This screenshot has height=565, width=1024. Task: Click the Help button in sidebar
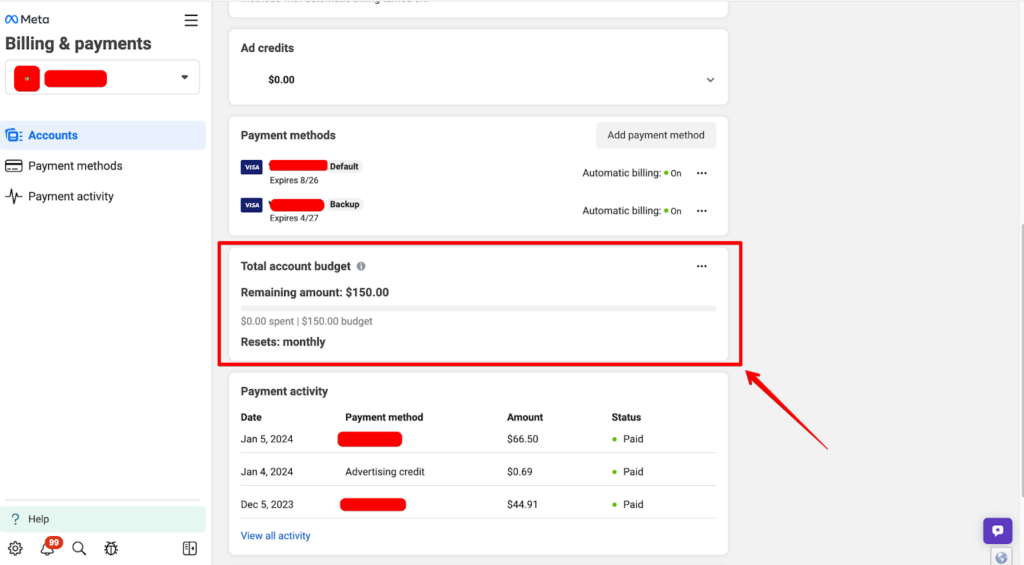click(39, 519)
